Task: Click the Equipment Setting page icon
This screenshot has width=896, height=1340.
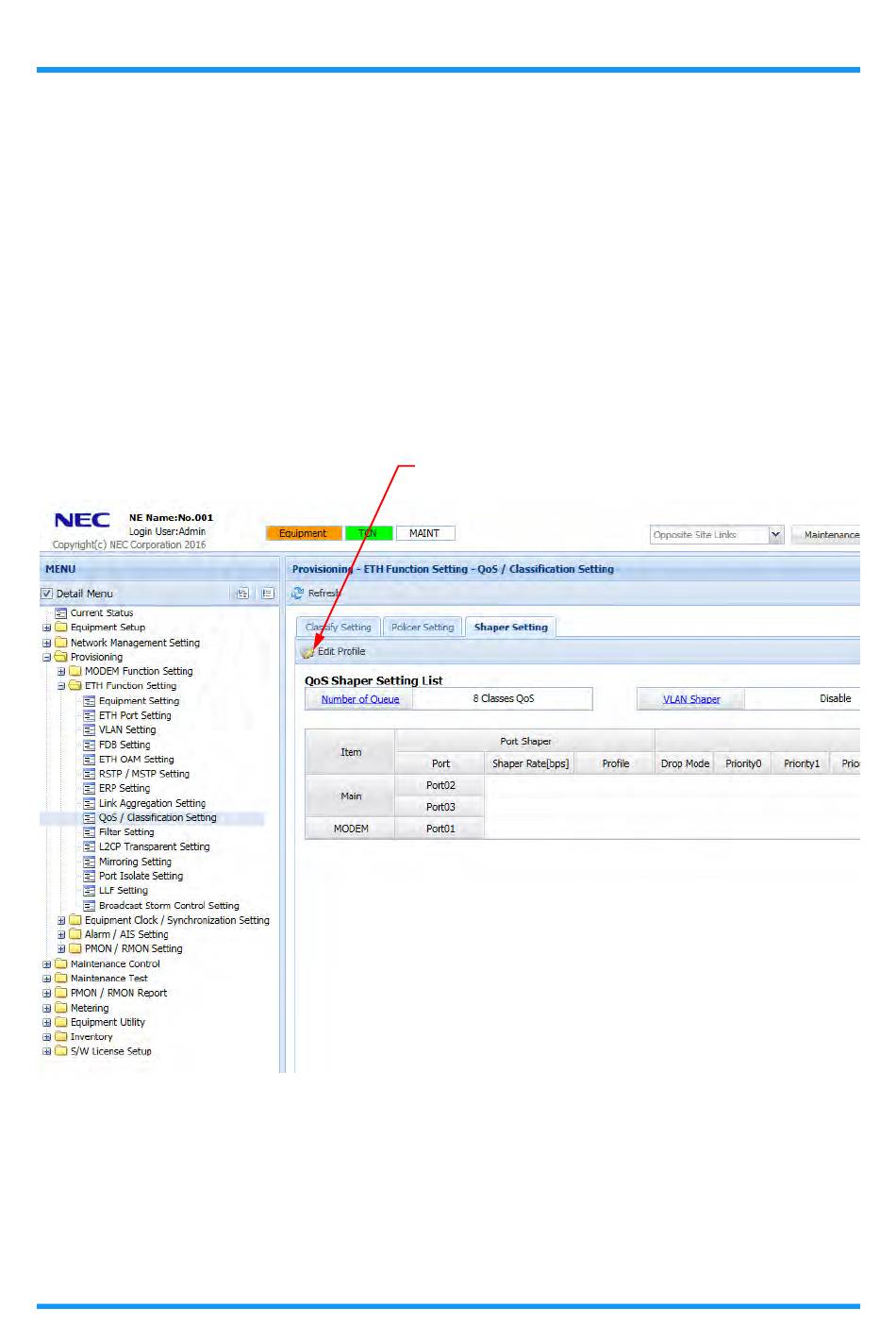Action: 90,701
